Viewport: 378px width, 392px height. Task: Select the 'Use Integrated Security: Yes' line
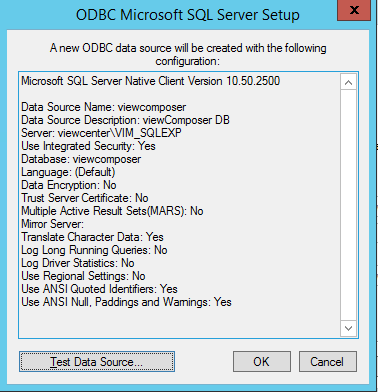tap(88, 146)
